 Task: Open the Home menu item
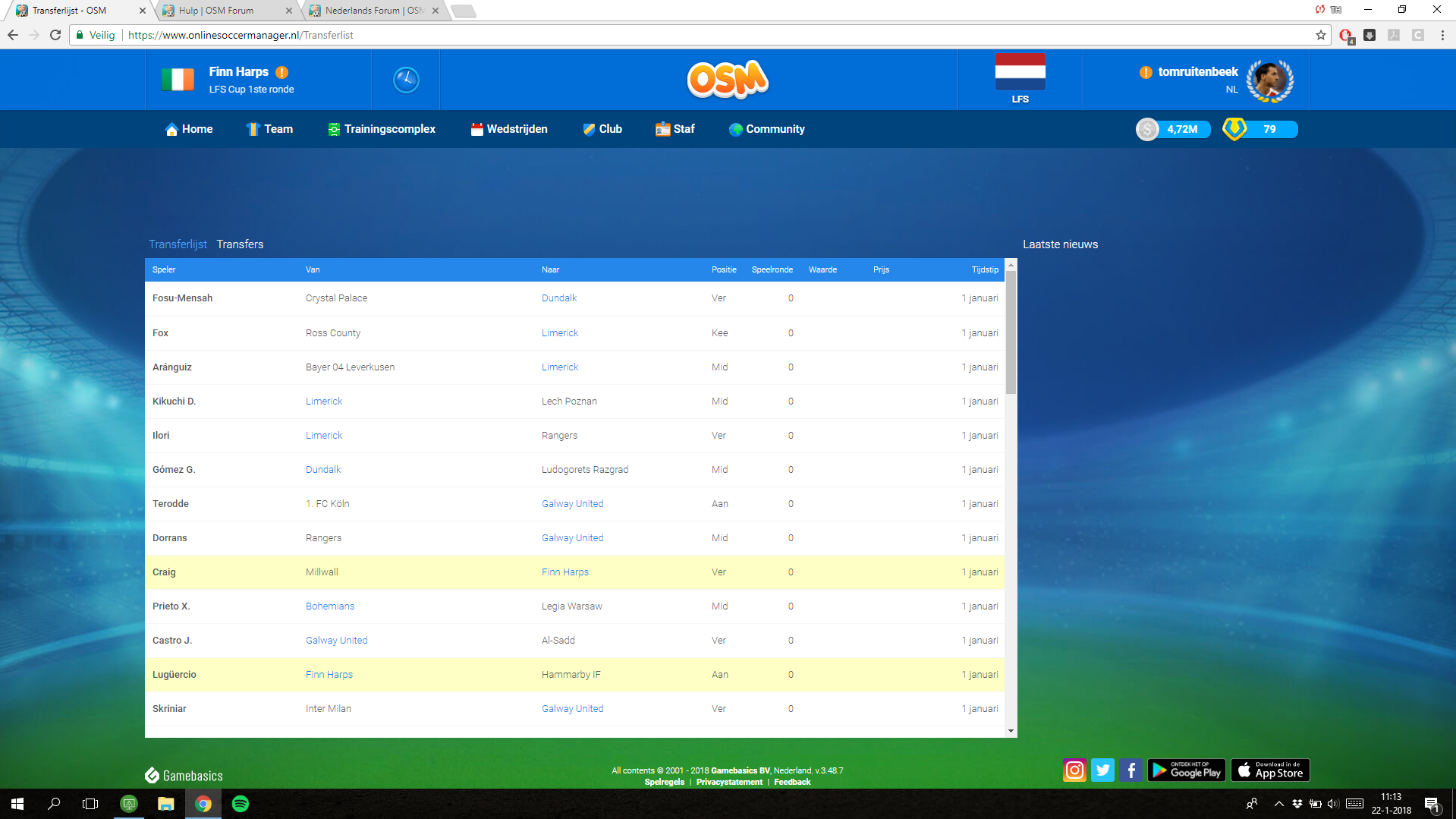click(189, 129)
